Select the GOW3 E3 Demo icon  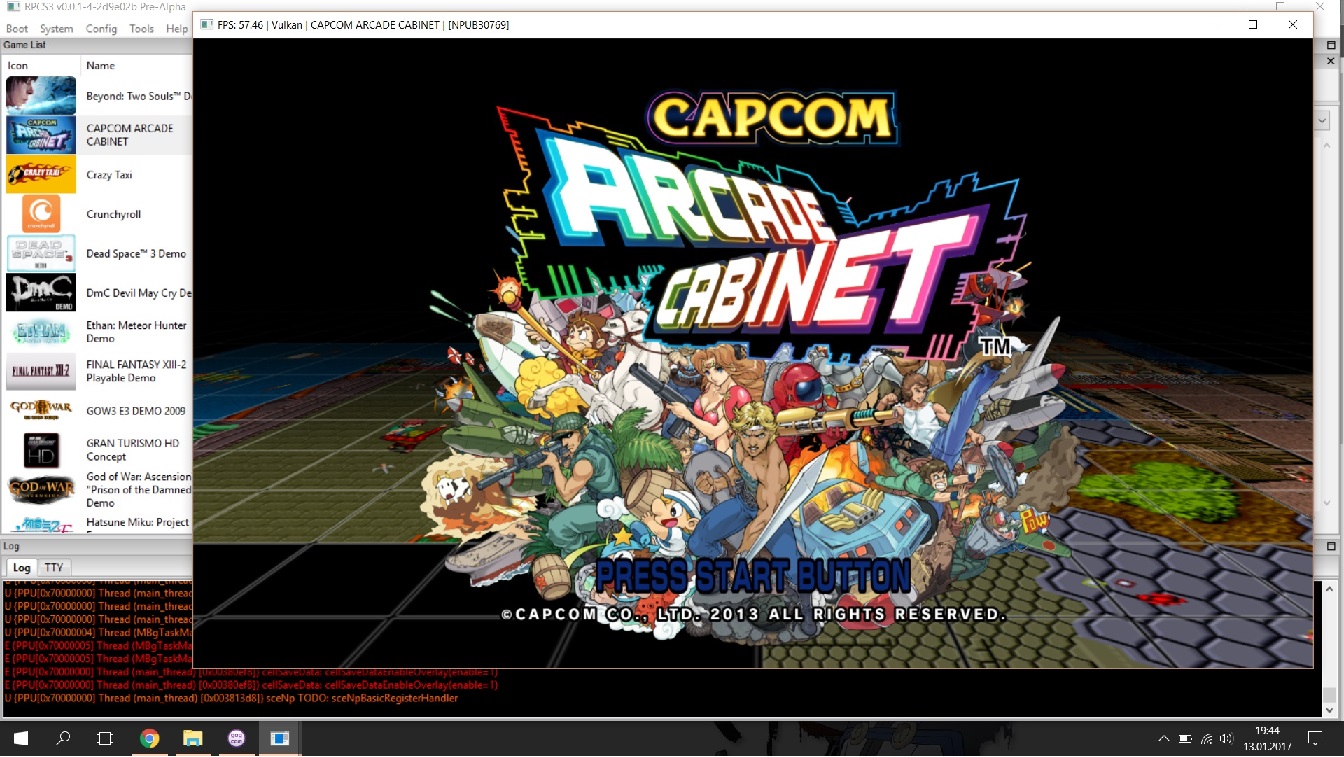[41, 410]
